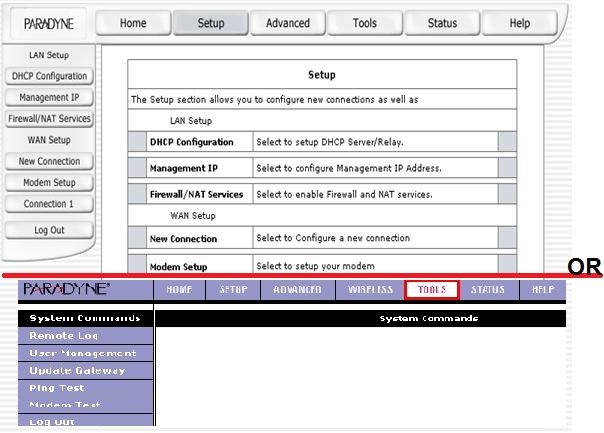
Task: Click Log Out in purple sidebar
Action: coord(86,421)
